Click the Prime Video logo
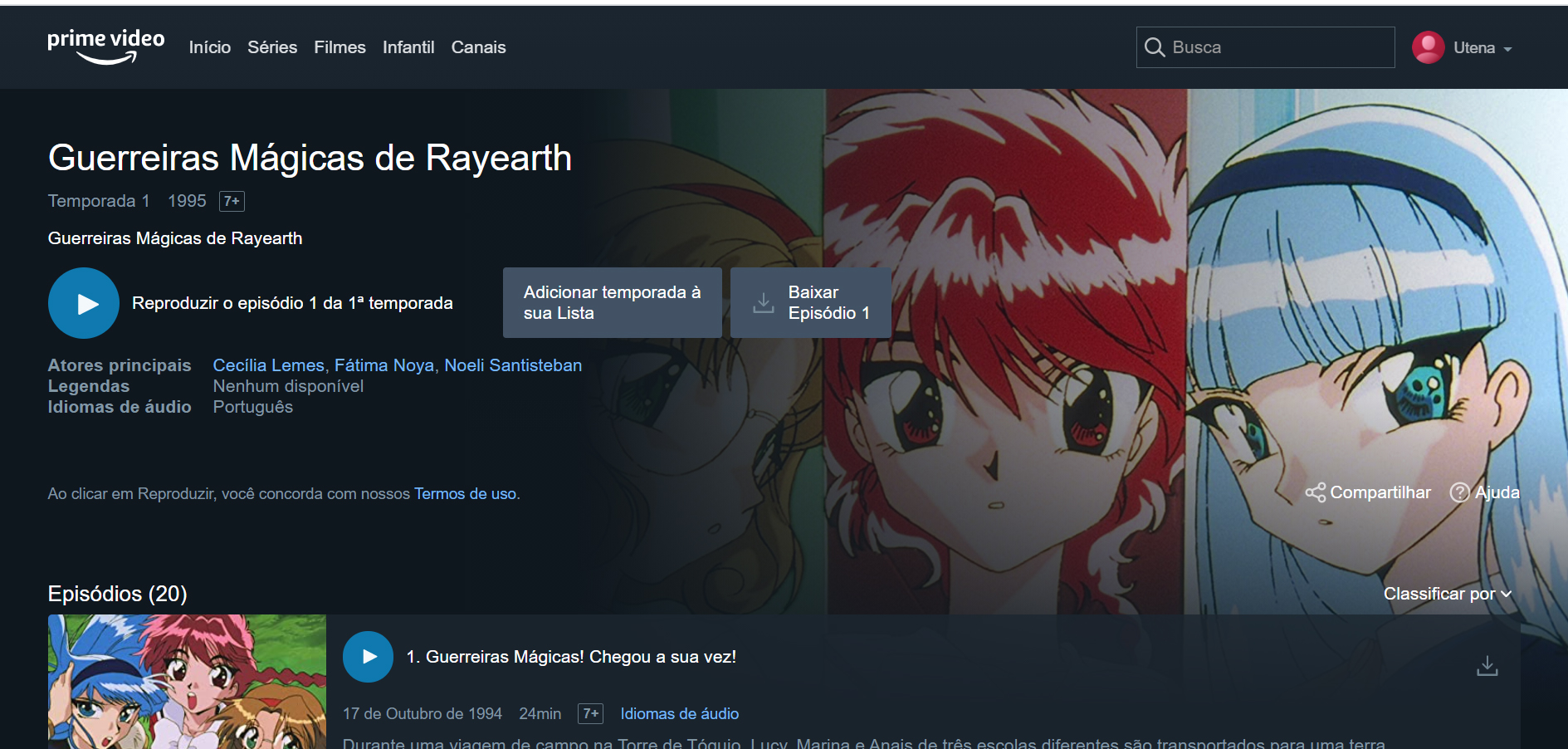 tap(105, 47)
